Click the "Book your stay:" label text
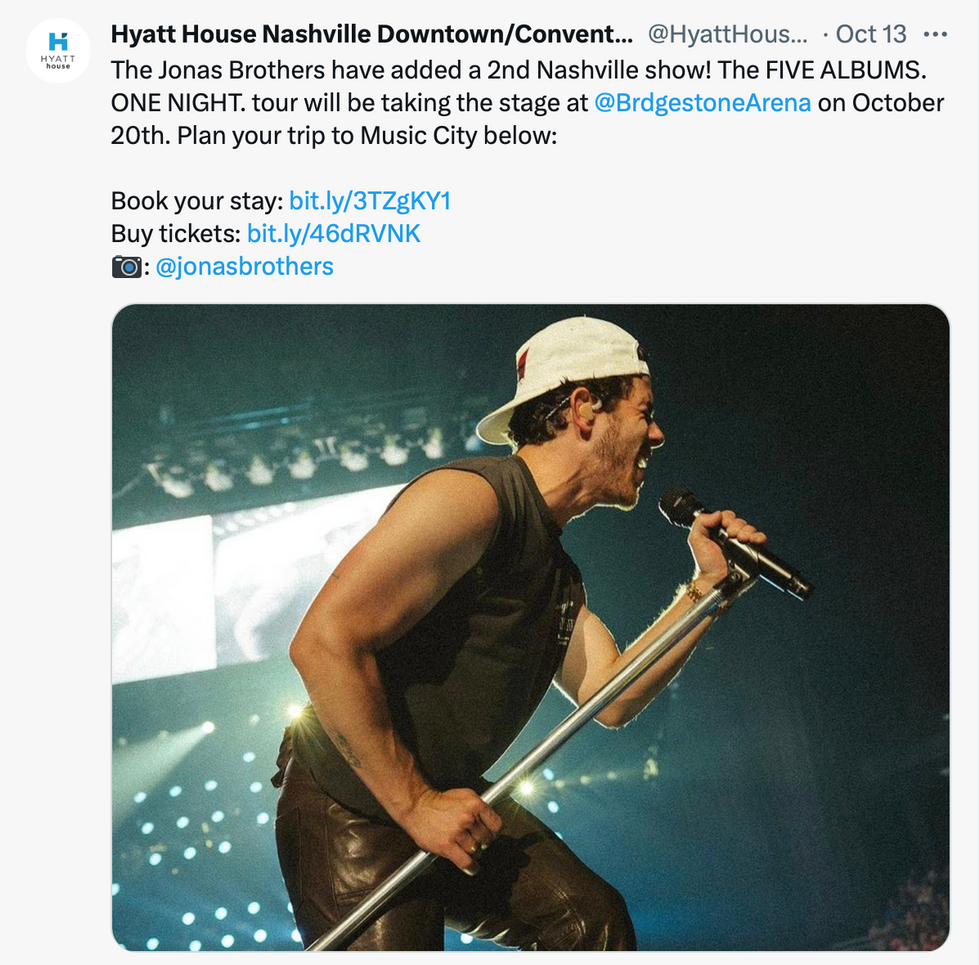The height and width of the screenshot is (965, 979). click(x=197, y=201)
